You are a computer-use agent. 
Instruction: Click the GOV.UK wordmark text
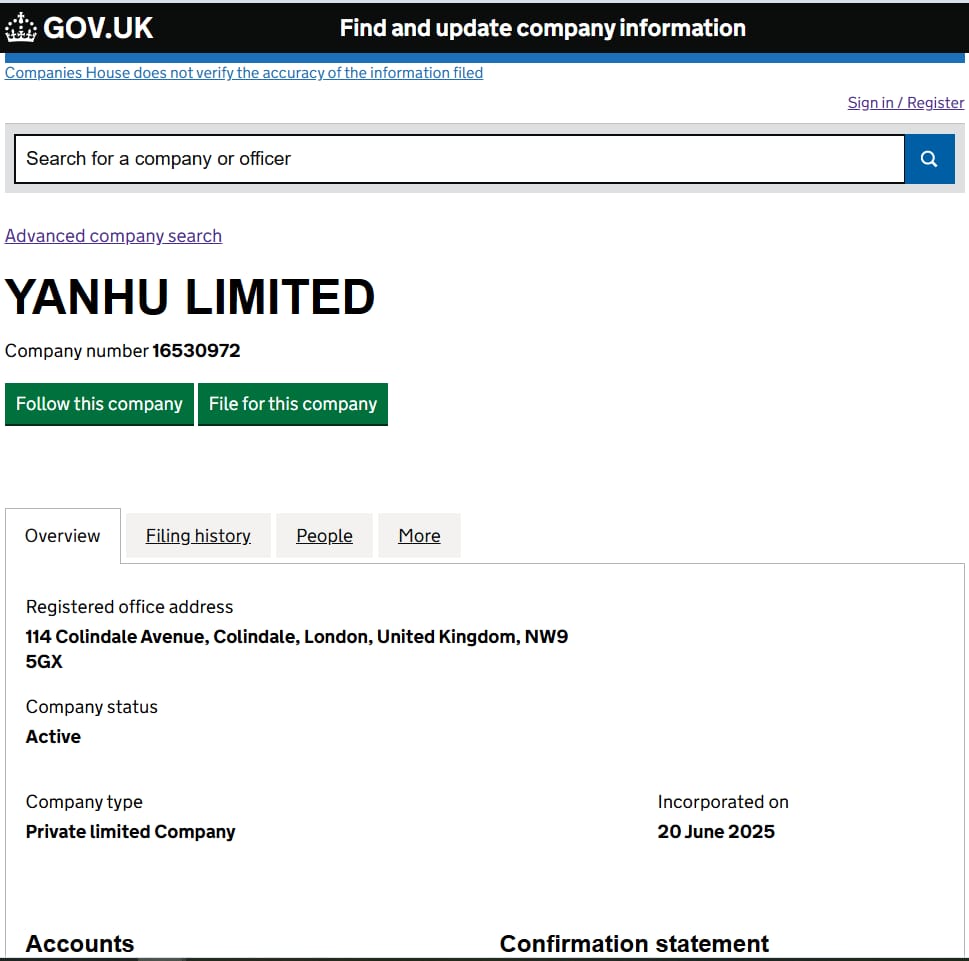tap(98, 28)
